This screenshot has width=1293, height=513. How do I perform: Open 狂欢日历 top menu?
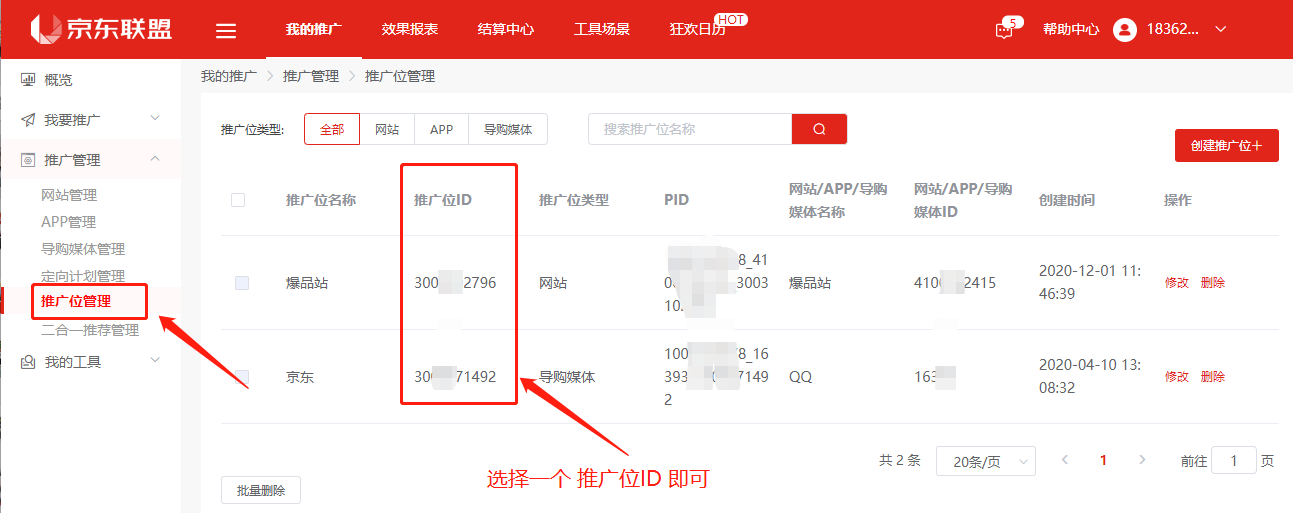pyautogui.click(x=698, y=30)
